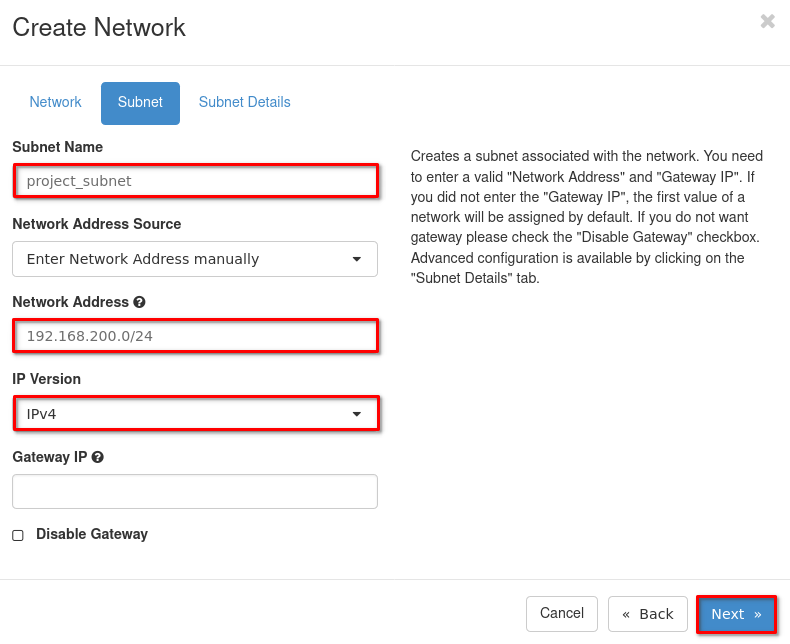Open the Network Address Source dropdown
This screenshot has height=644, width=790.
pyautogui.click(x=194, y=259)
